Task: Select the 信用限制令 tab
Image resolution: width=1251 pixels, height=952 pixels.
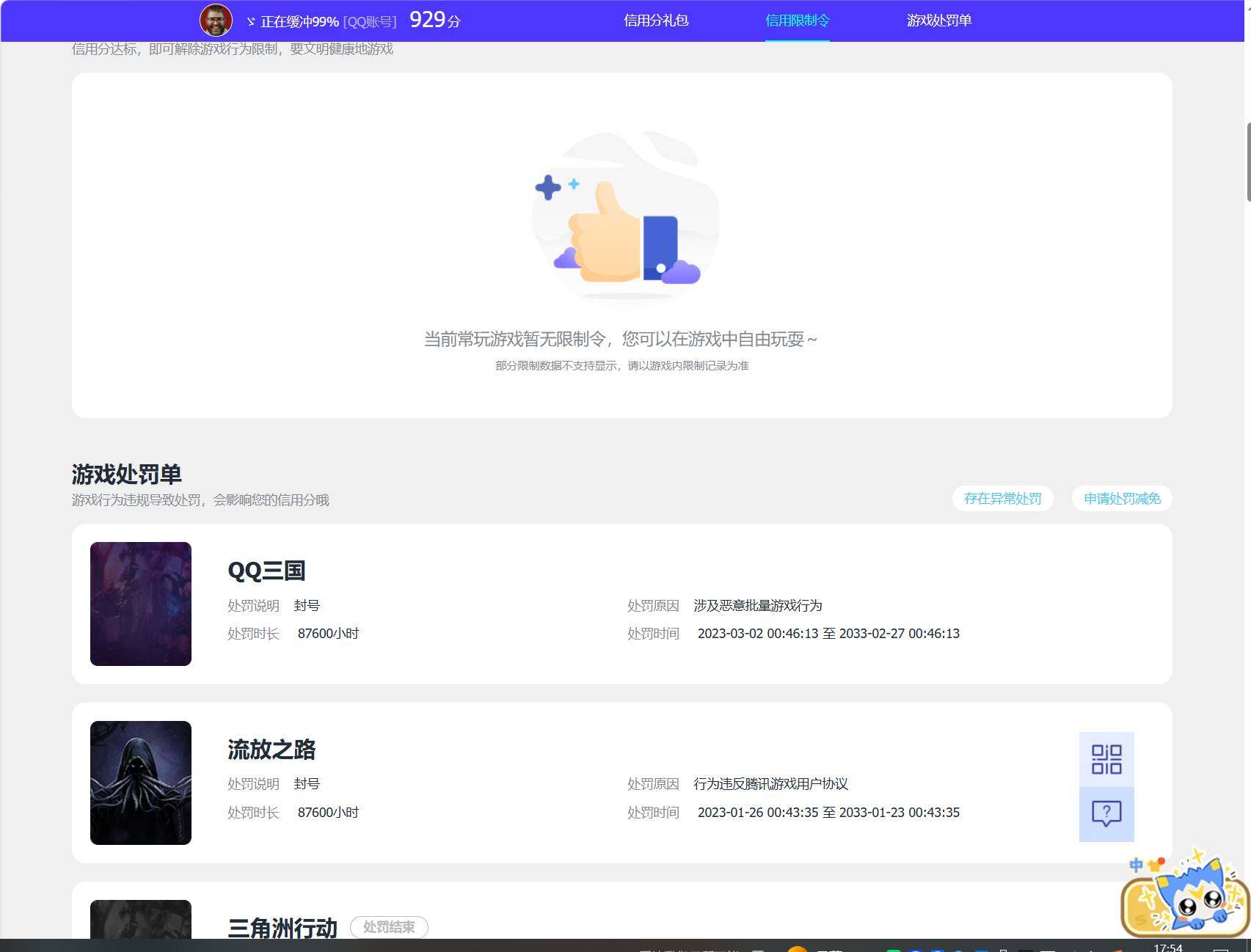Action: click(798, 21)
